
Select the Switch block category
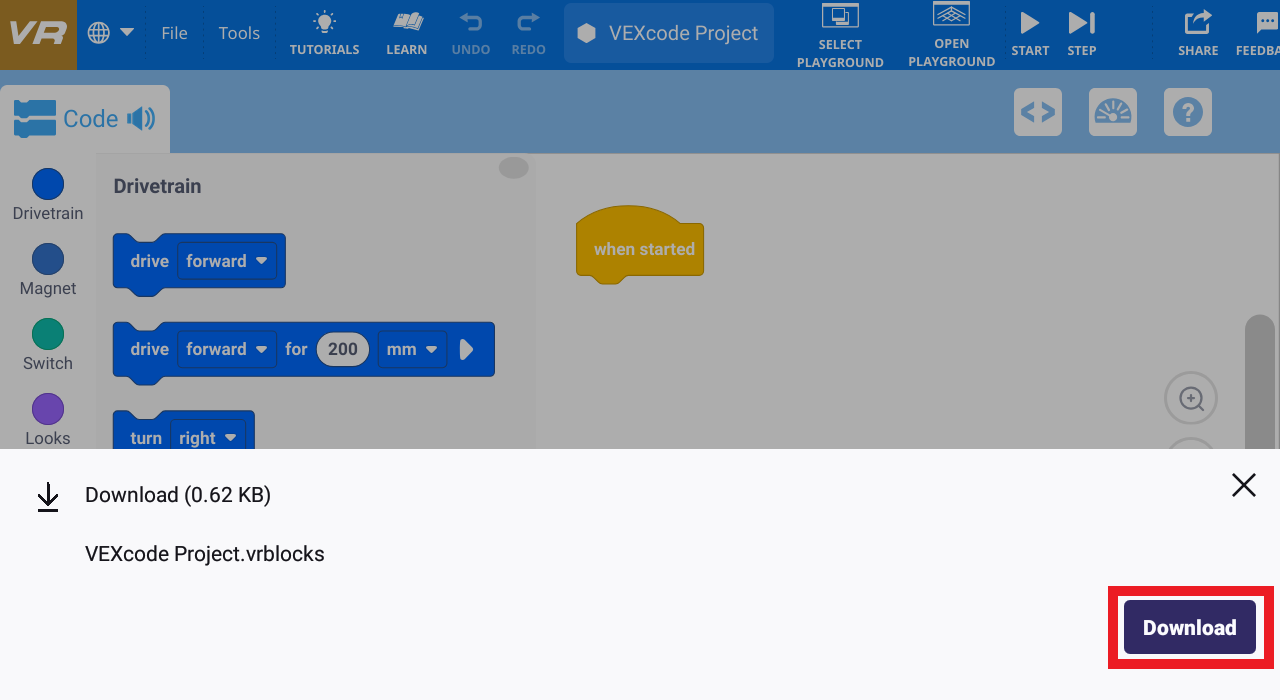(47, 343)
